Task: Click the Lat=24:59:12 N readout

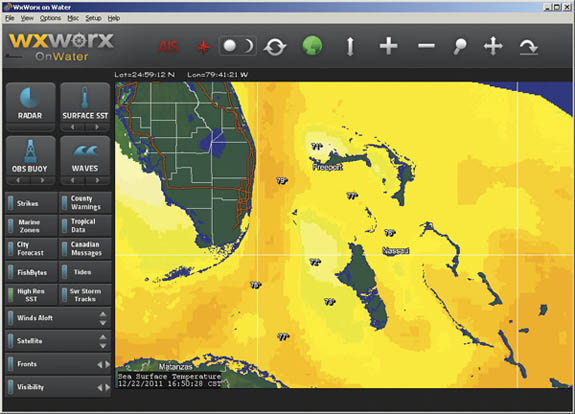Action: 145,74
